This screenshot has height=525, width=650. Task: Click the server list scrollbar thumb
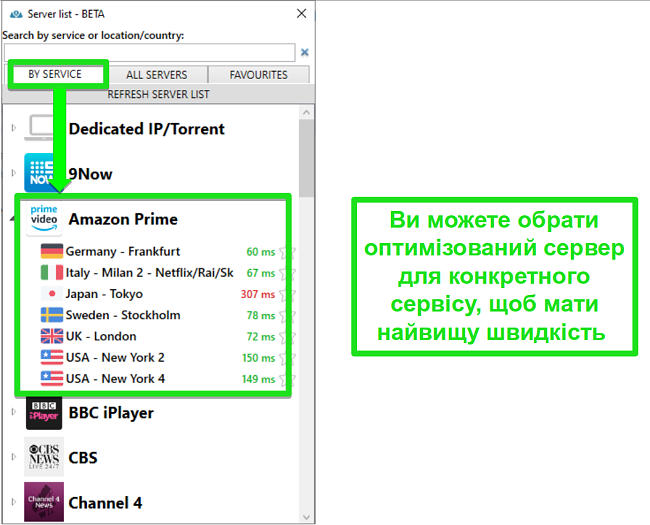pyautogui.click(x=306, y=158)
